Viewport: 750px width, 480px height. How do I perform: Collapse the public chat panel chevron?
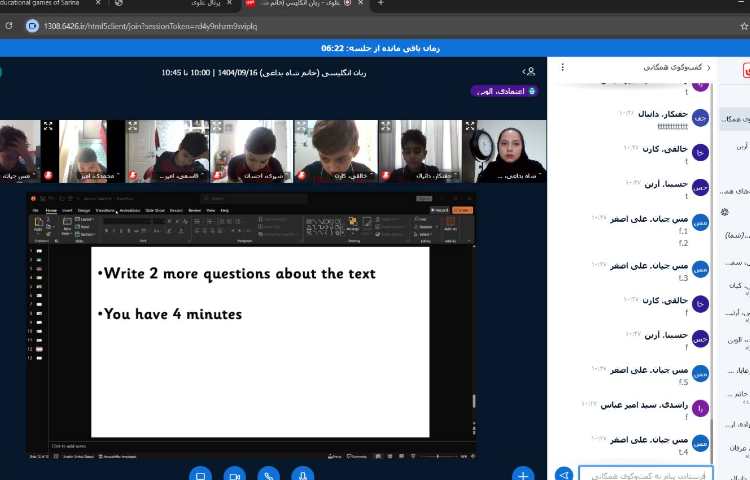(709, 67)
